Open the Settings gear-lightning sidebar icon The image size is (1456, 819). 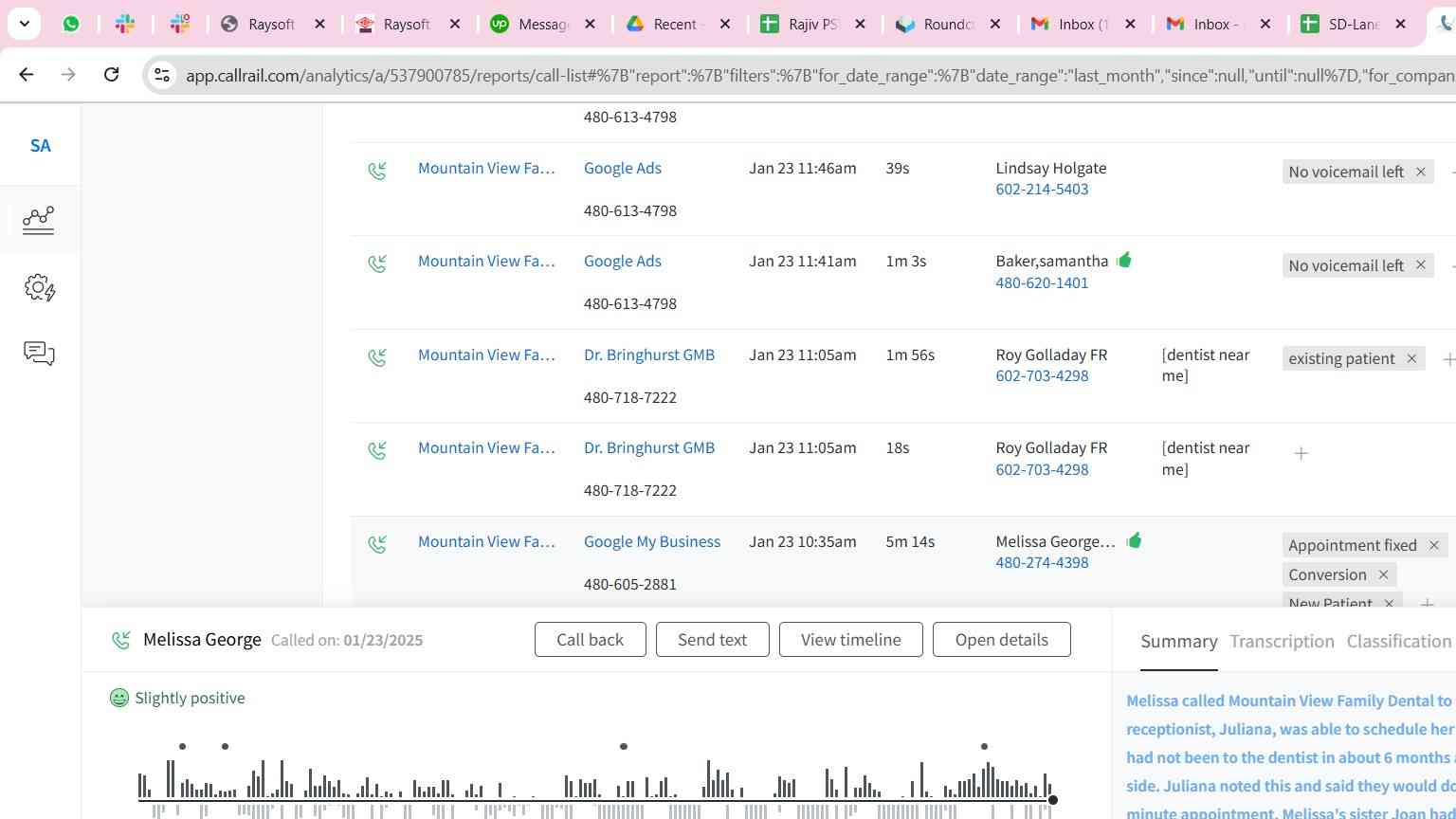click(39, 287)
